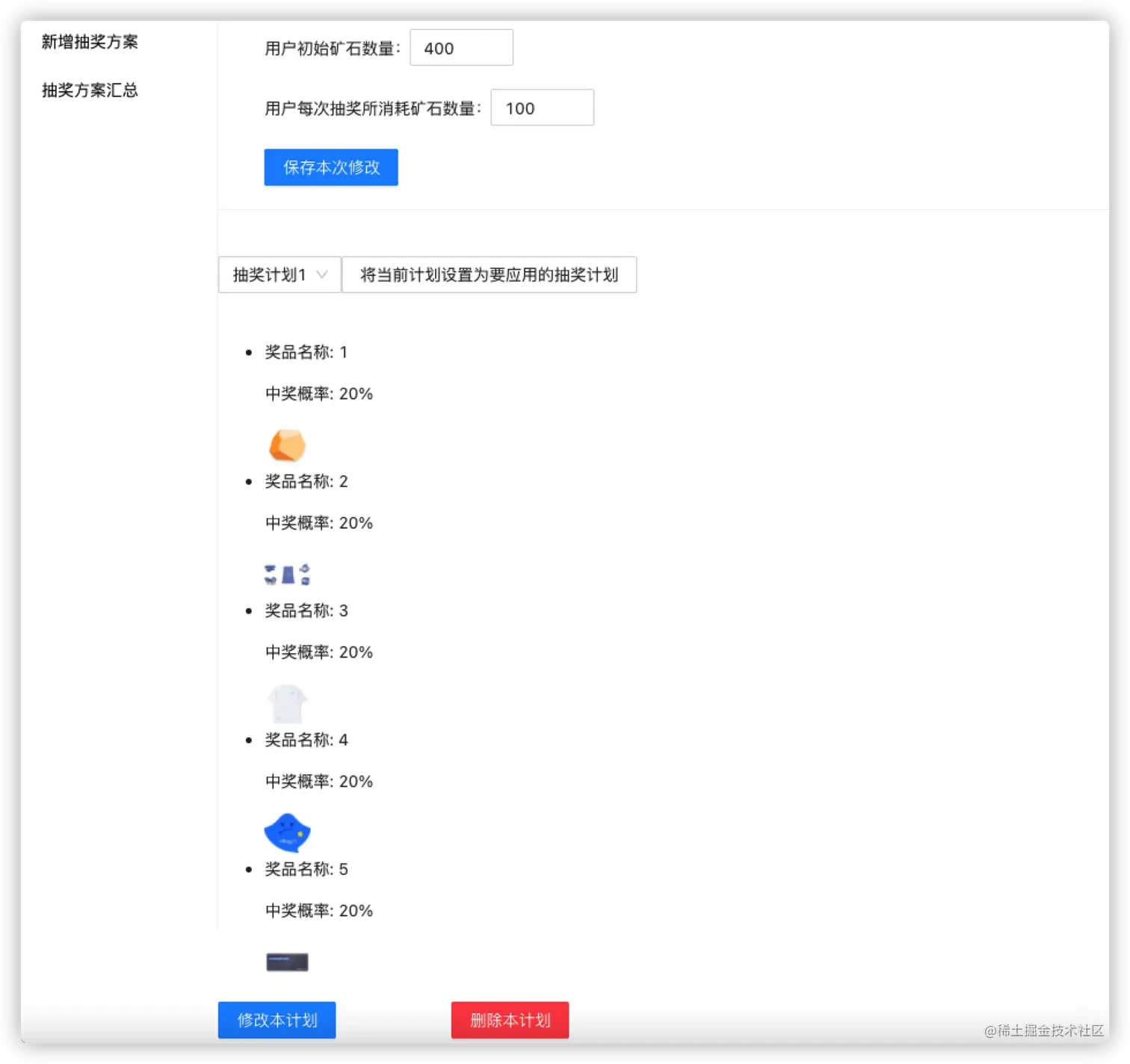The image size is (1130, 1064).
Task: Click the red 删除本计划 button
Action: click(x=510, y=1019)
